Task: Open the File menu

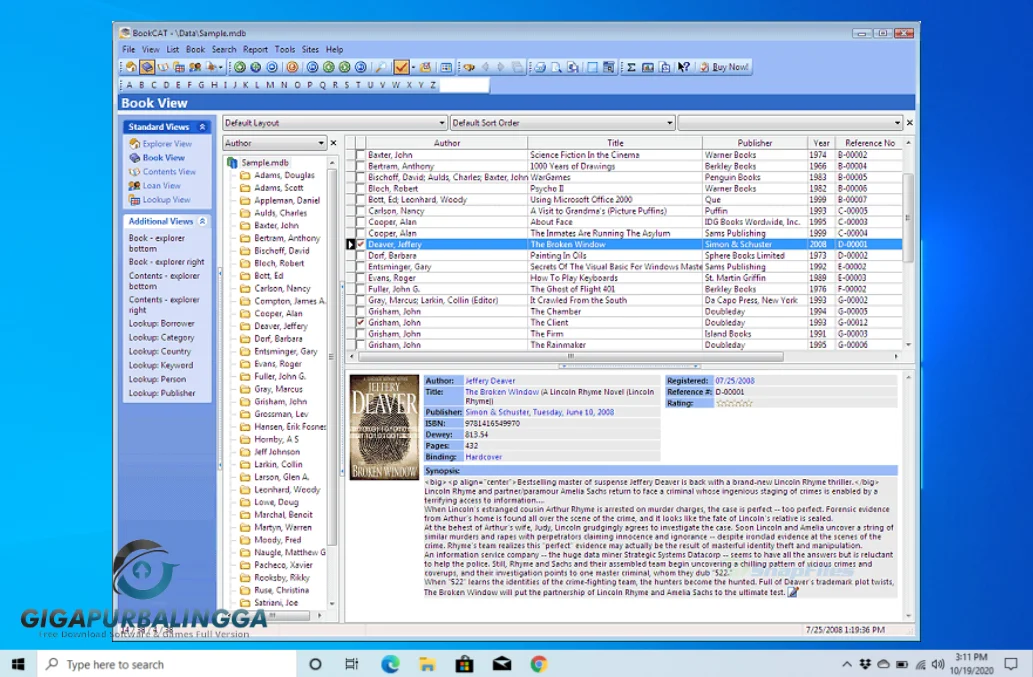Action: pos(128,49)
